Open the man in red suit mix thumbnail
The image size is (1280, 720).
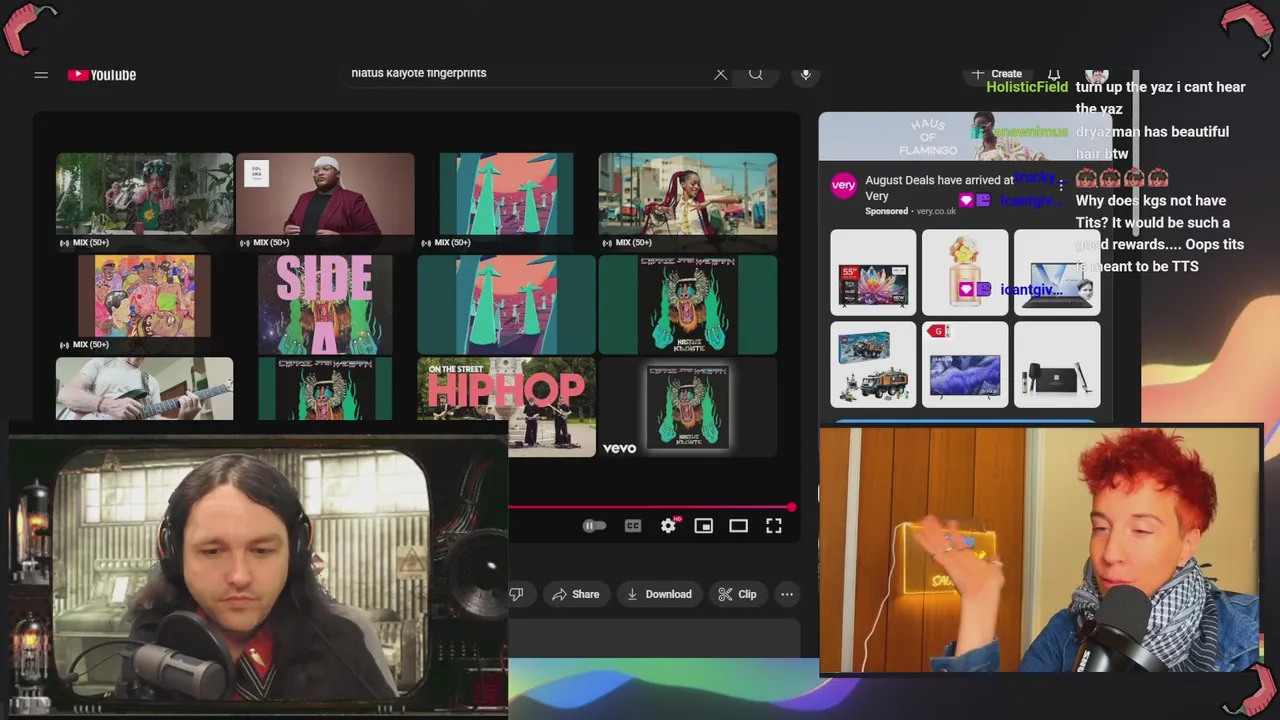click(325, 201)
